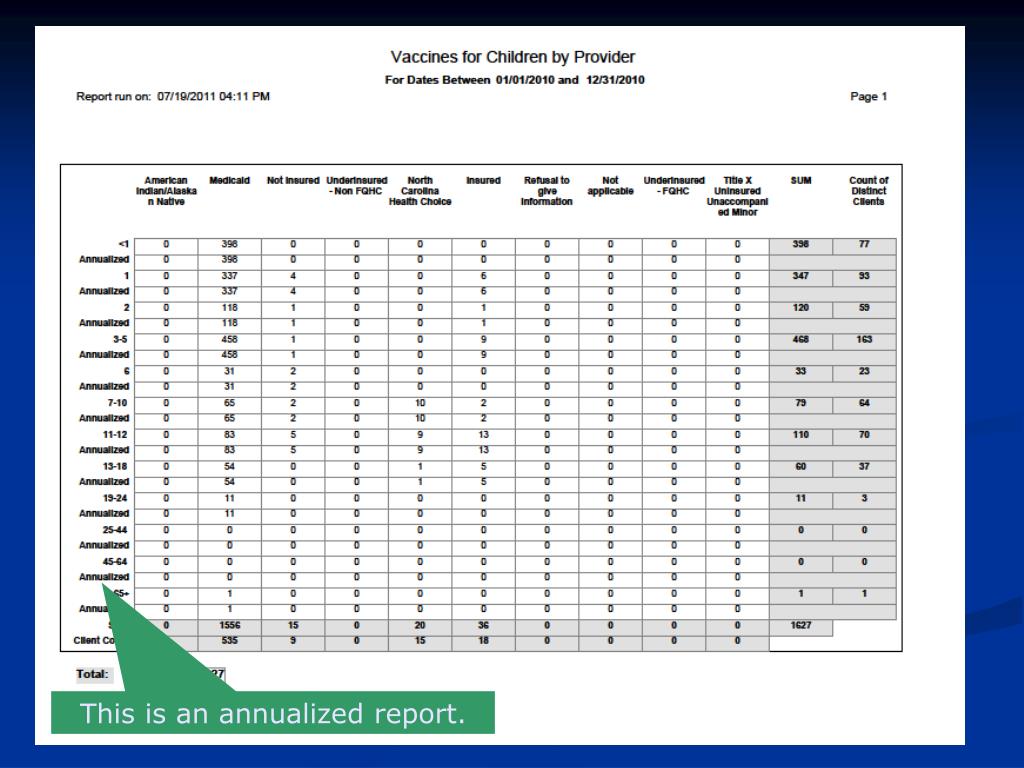Click the "North Carolina Health Choice" column header
1024x768 pixels.
tap(420, 191)
